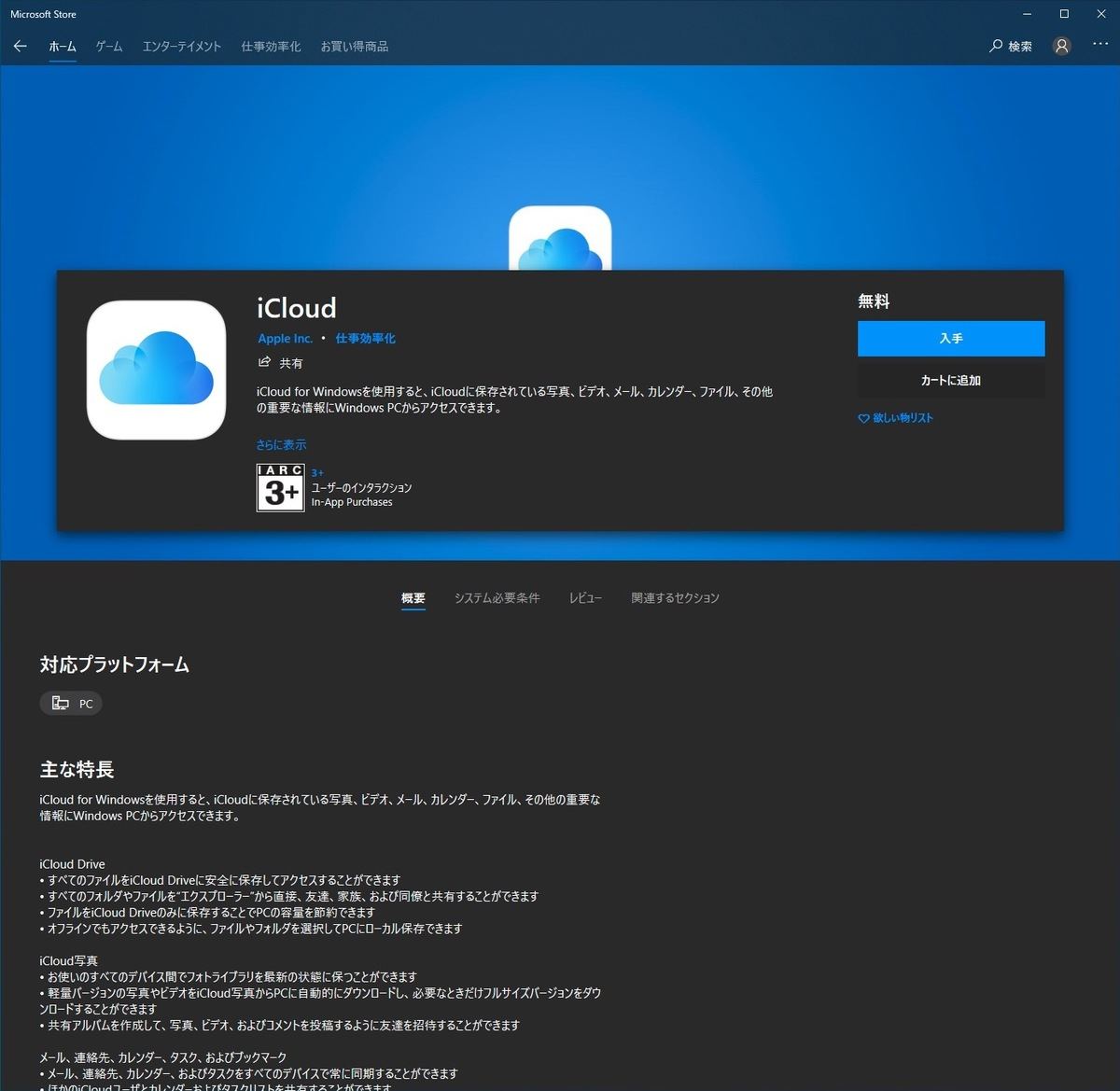Jump to 関連するセクション tab
The height and width of the screenshot is (1091, 1120).
[675, 597]
